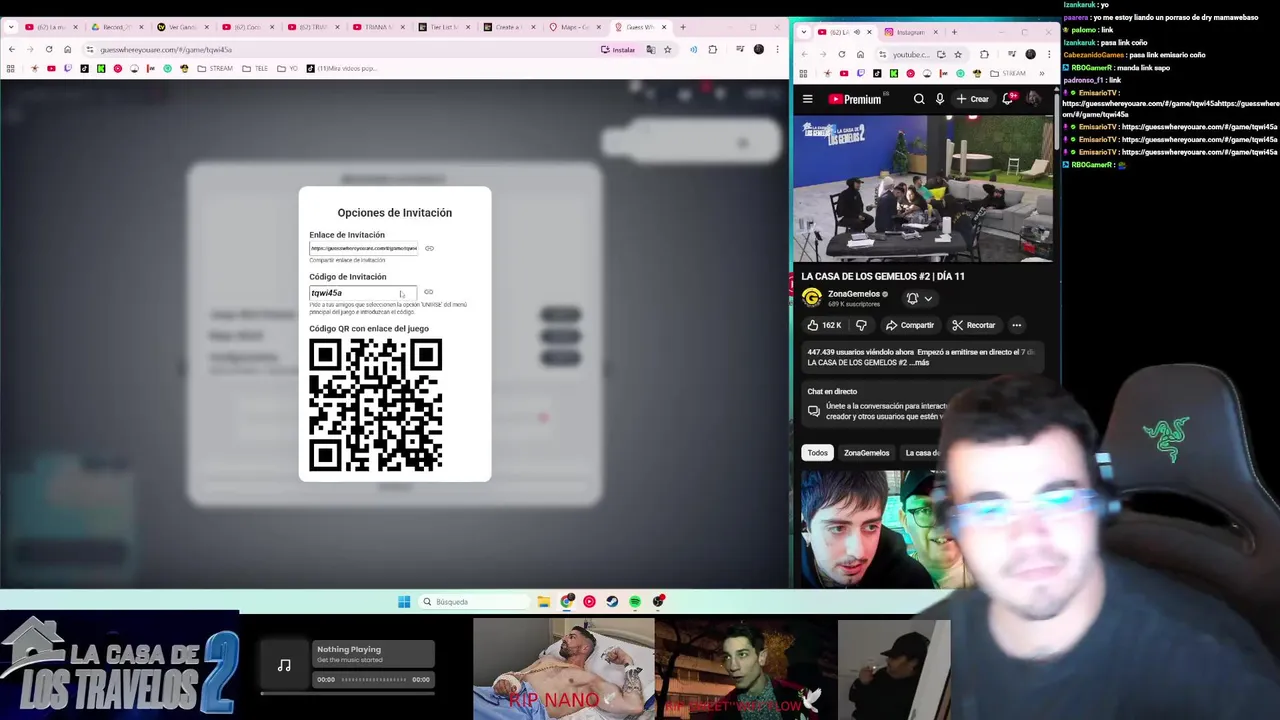Reload the guesswhereyouare page
1280x720 pixels.
49,49
